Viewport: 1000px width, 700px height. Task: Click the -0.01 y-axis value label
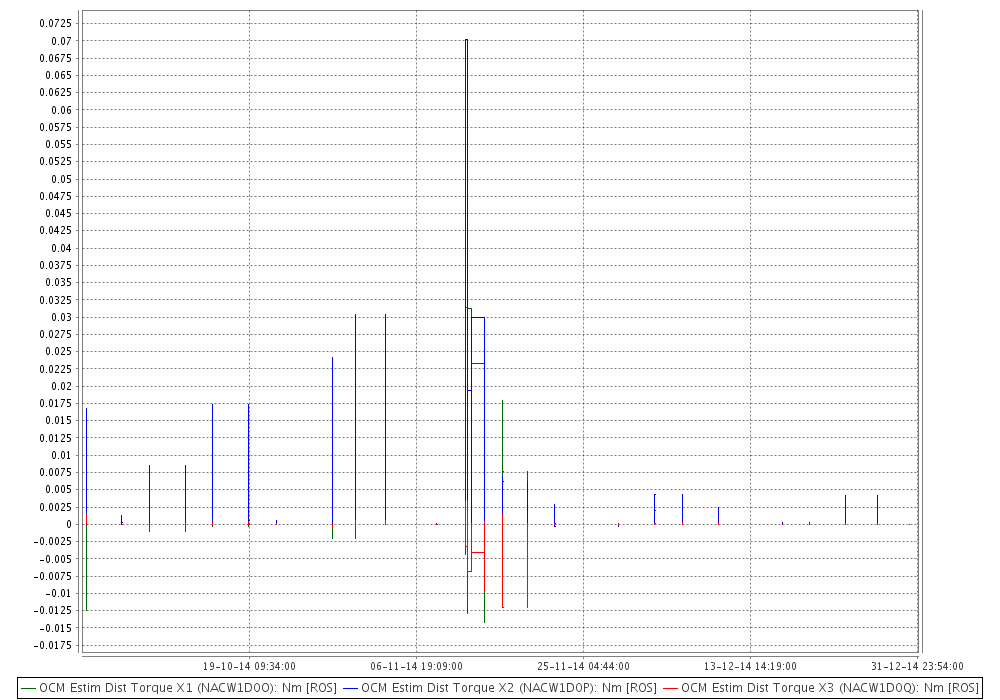[x=59, y=593]
